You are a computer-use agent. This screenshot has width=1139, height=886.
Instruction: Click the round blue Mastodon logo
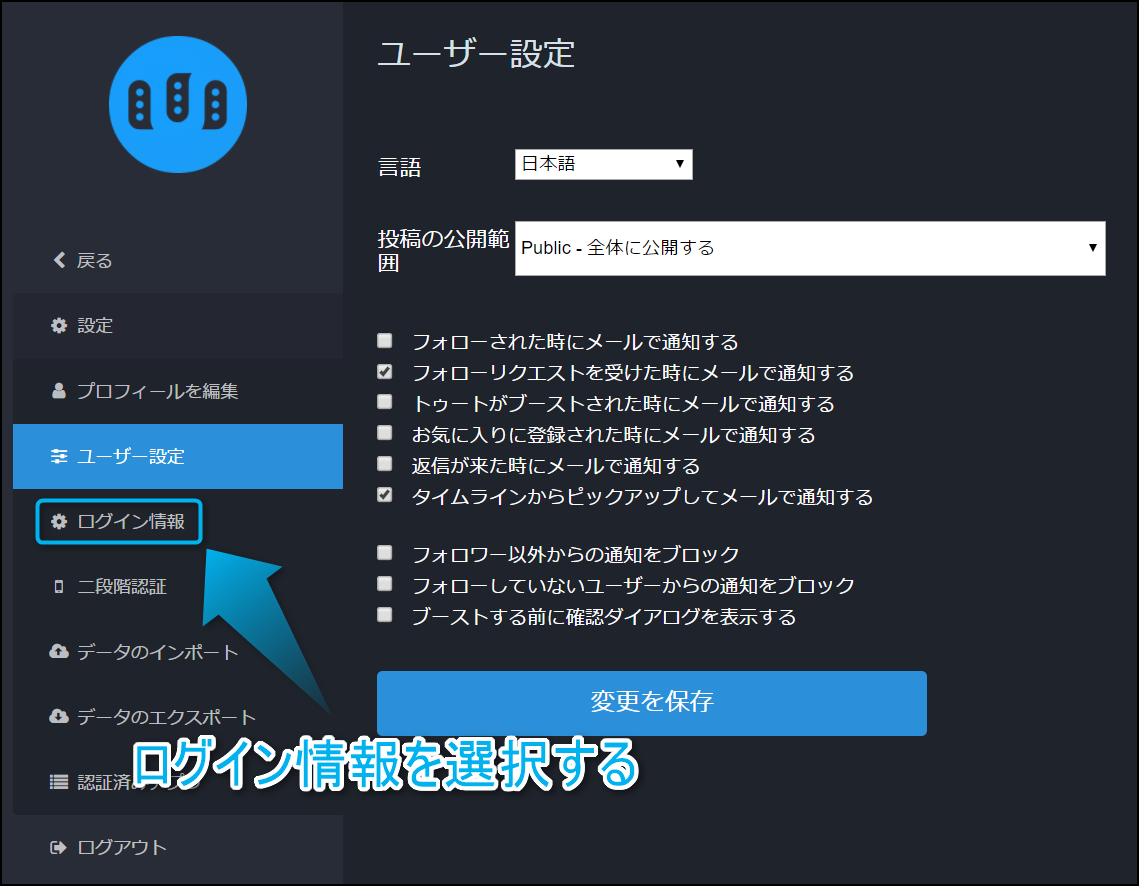point(178,104)
